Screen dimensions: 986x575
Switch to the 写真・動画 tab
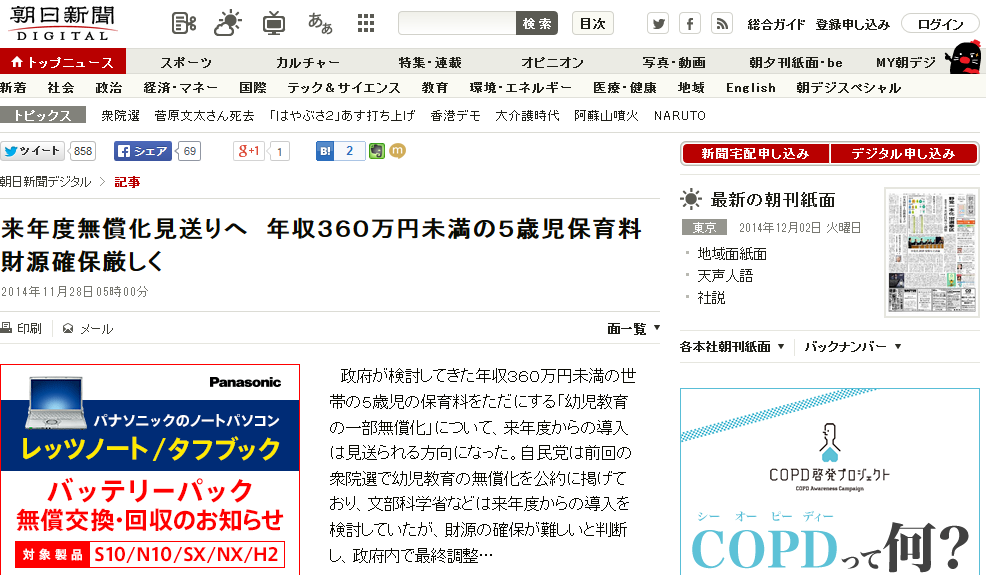pos(674,62)
